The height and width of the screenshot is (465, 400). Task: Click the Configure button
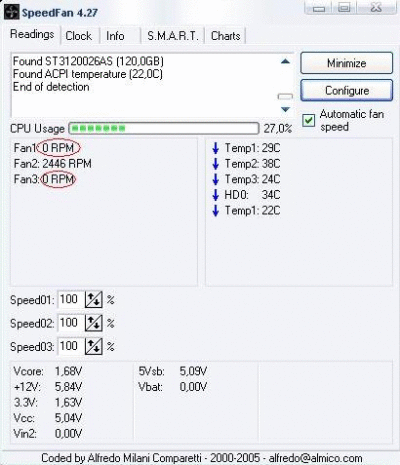pyautogui.click(x=347, y=91)
